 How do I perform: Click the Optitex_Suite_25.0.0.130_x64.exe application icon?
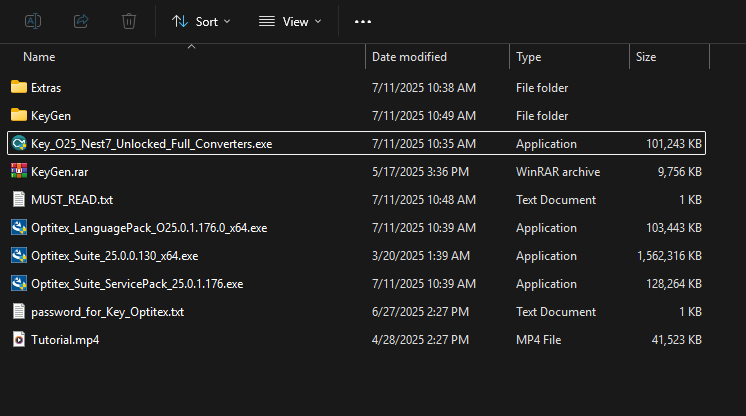[19, 256]
